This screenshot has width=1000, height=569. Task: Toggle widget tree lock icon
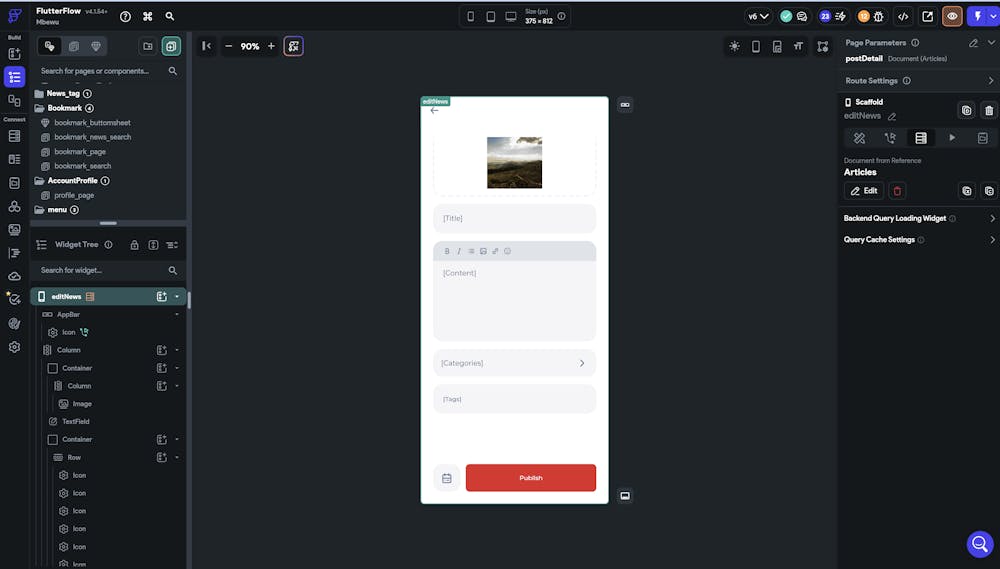[135, 245]
